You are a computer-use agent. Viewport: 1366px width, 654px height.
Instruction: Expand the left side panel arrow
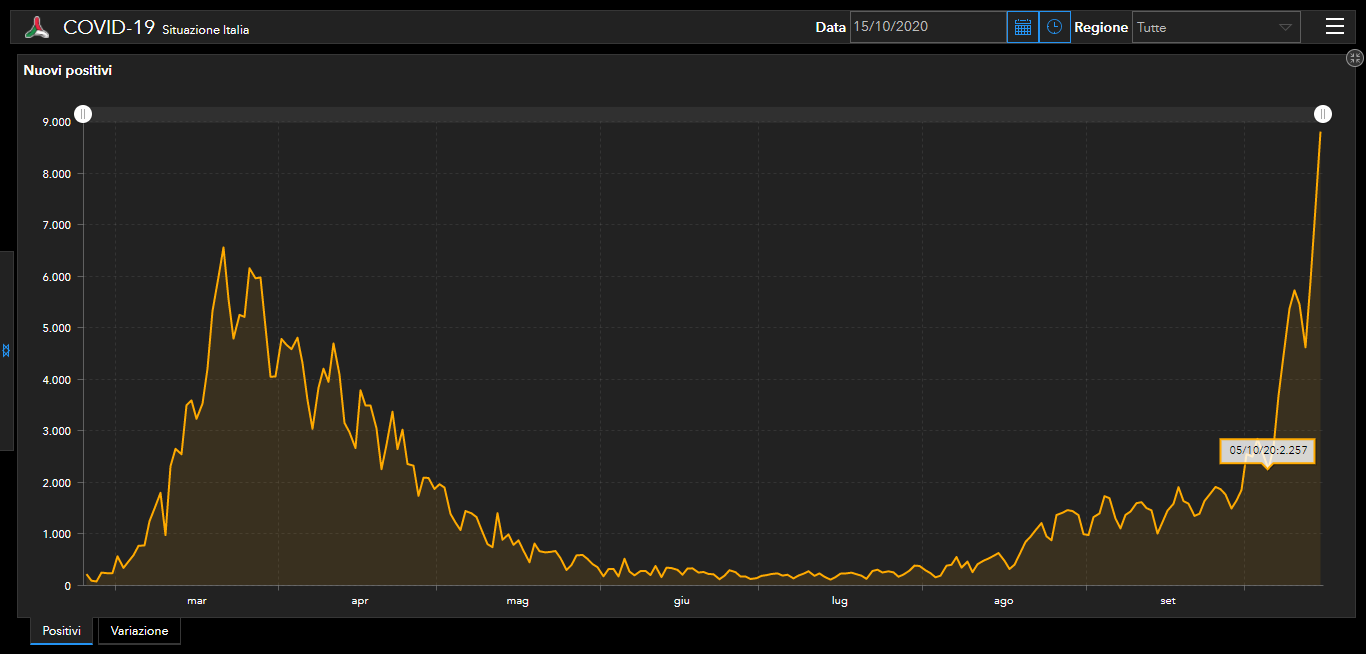tap(6, 350)
